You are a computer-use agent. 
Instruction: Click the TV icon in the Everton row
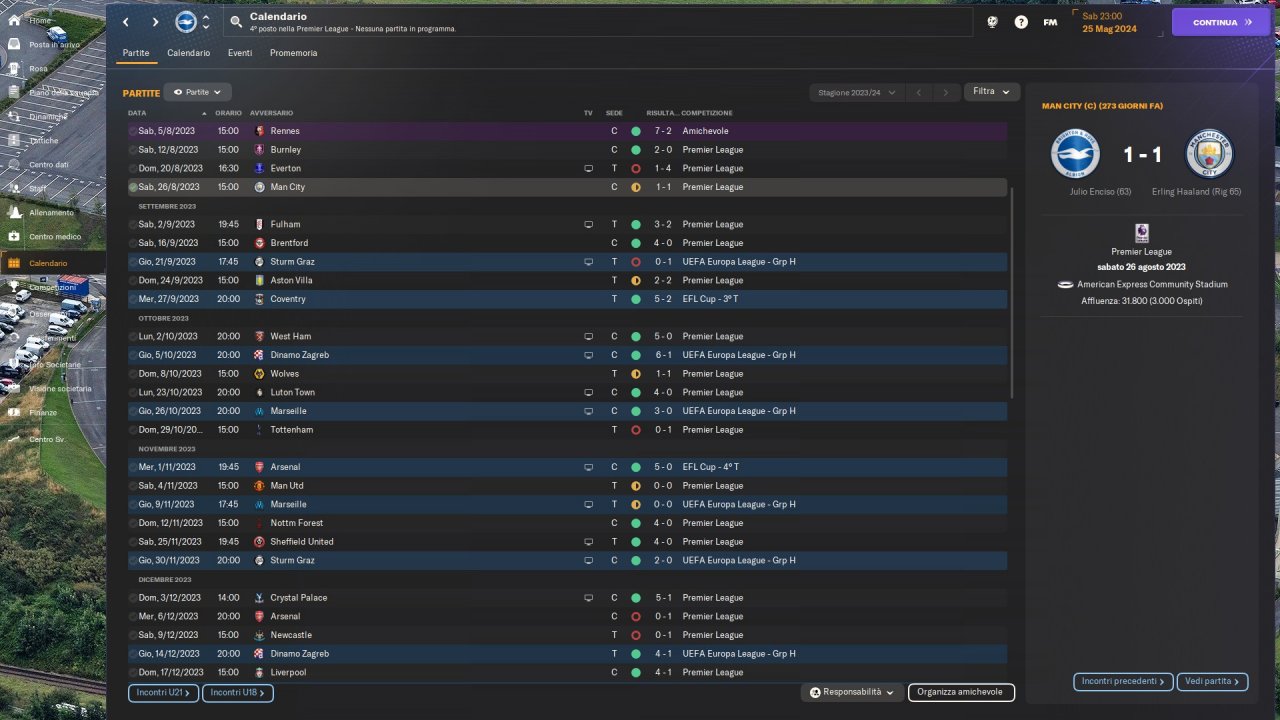pyautogui.click(x=589, y=168)
